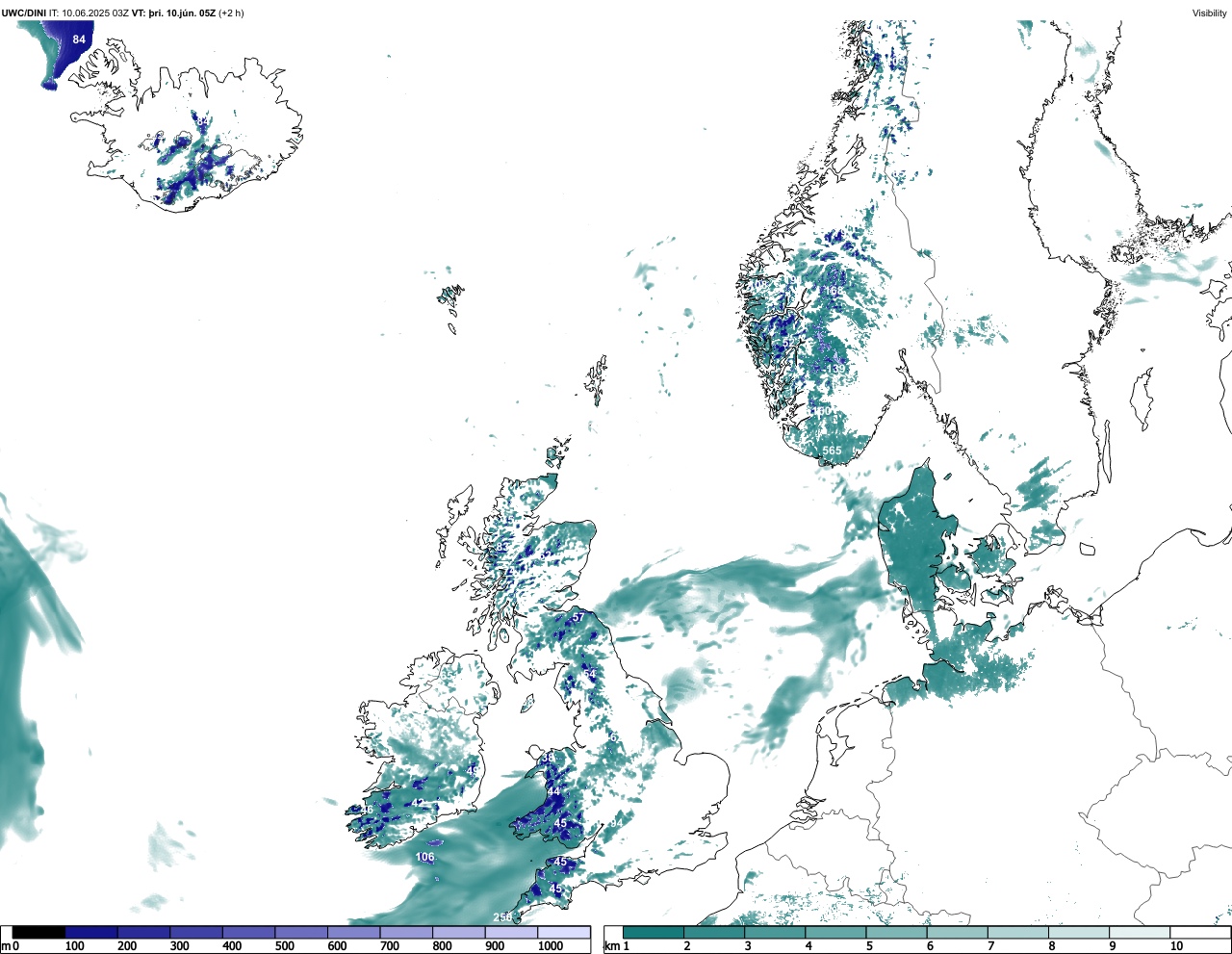
Task: Click the pale 900–1000 m legend swatch
Action: pos(511,932)
